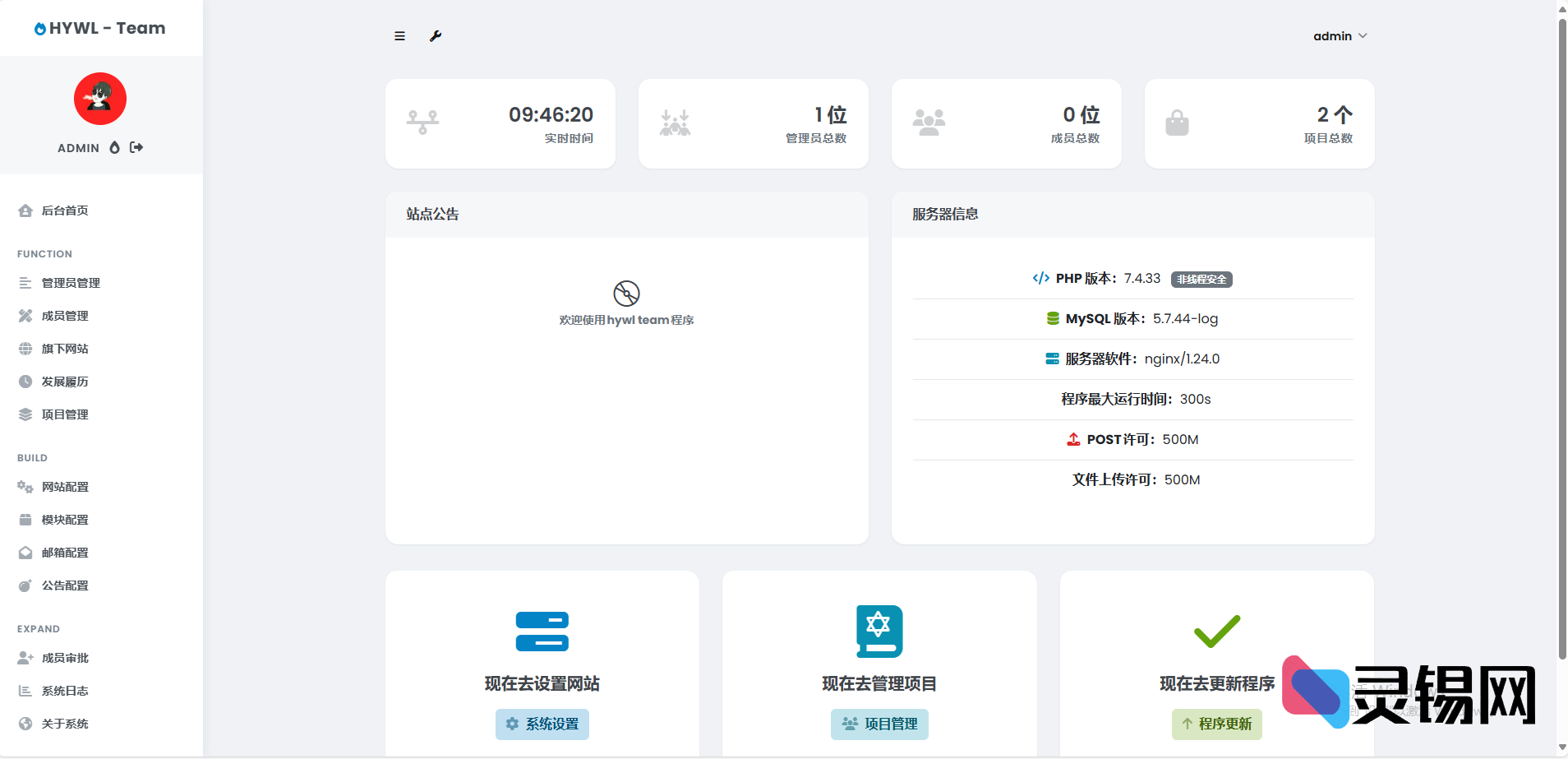Click the globe icon beside 旗下网站

(25, 349)
